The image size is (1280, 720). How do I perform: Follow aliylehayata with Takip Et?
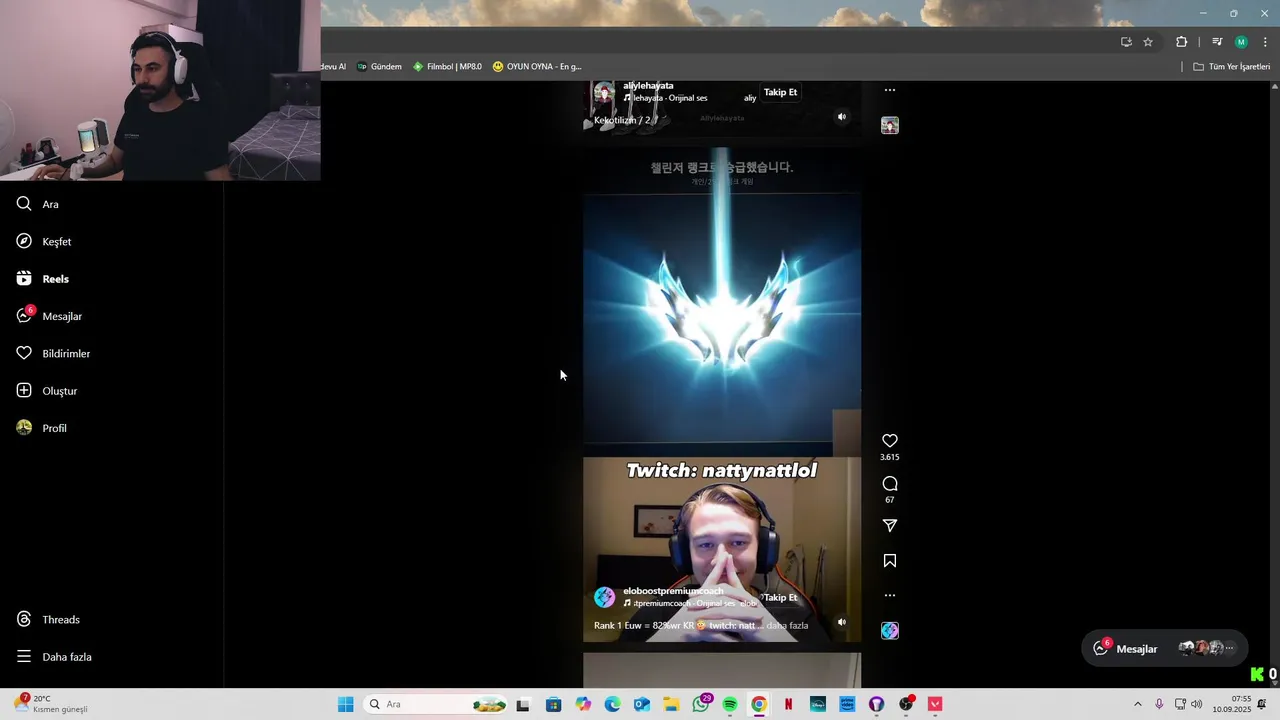point(780,92)
